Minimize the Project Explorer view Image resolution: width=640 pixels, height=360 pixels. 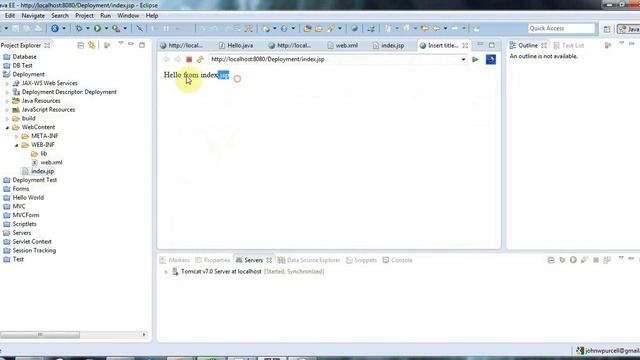click(x=131, y=44)
